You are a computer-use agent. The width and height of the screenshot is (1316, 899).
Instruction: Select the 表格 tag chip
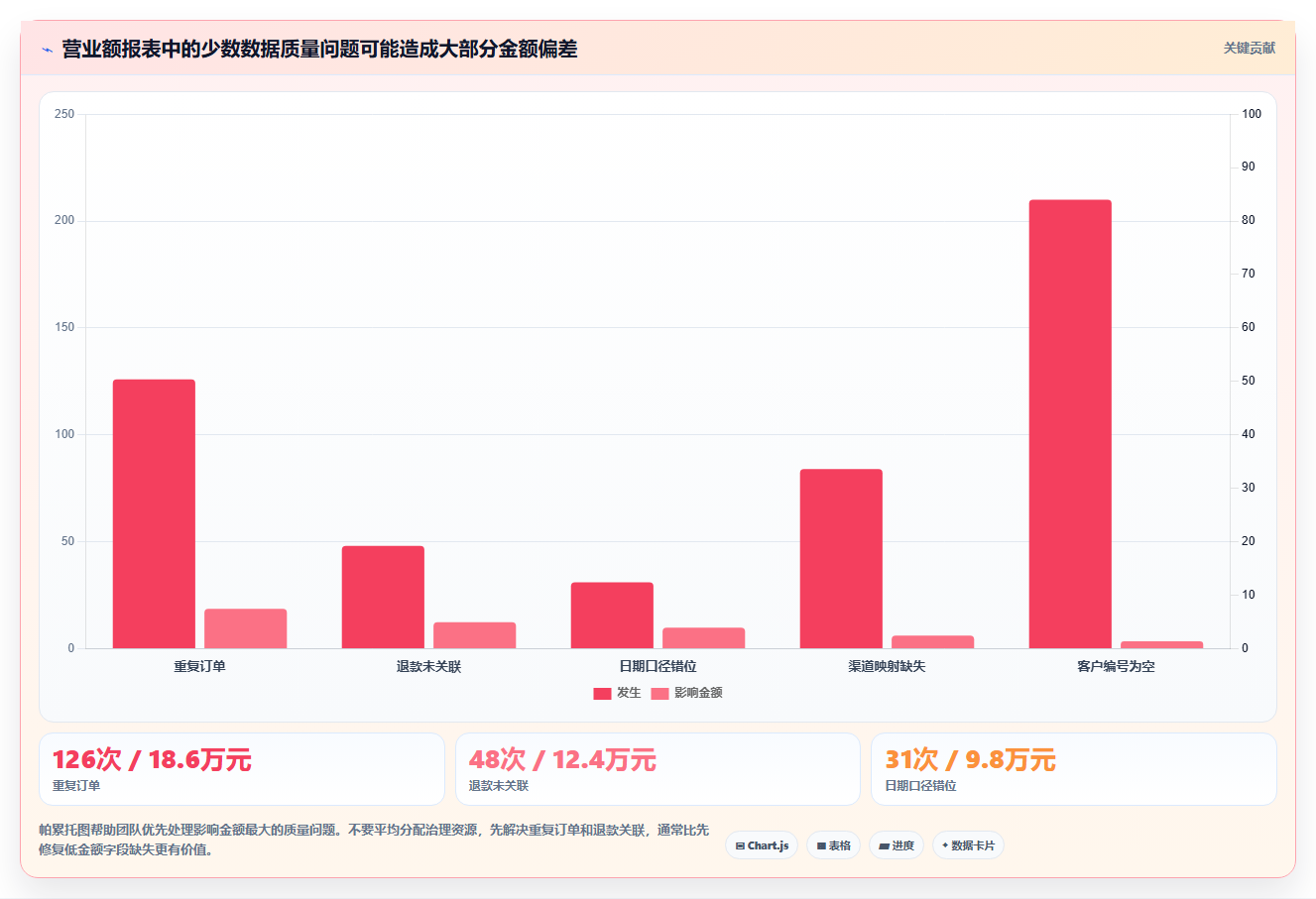tap(833, 845)
